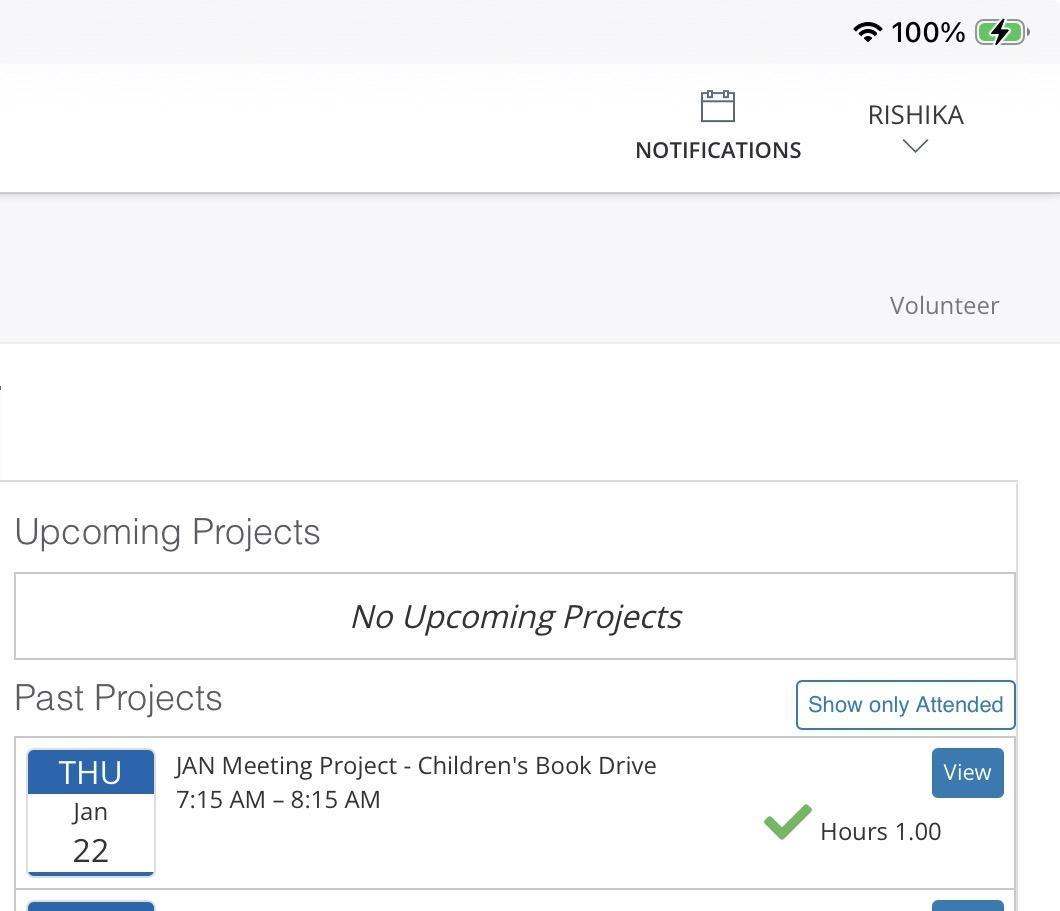Click the 7:15 AM – 8:15 AM time
1060x911 pixels.
pos(278,800)
